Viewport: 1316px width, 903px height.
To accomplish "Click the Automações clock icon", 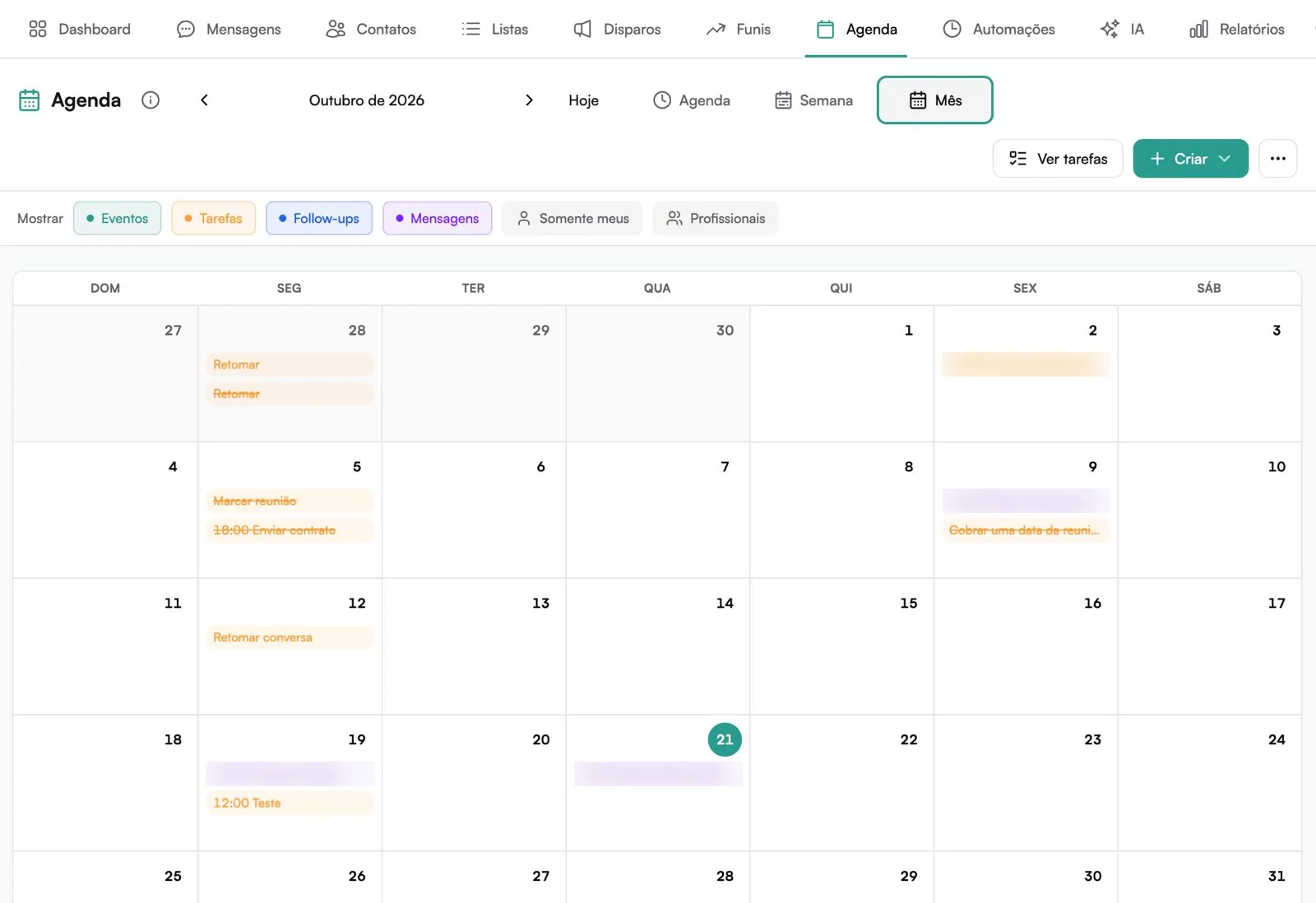I will click(x=952, y=29).
